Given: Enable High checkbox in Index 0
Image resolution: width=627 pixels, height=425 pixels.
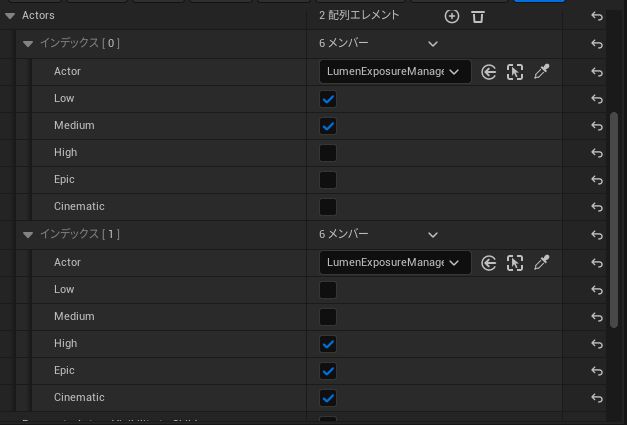Looking at the screenshot, I should pyautogui.click(x=327, y=153).
